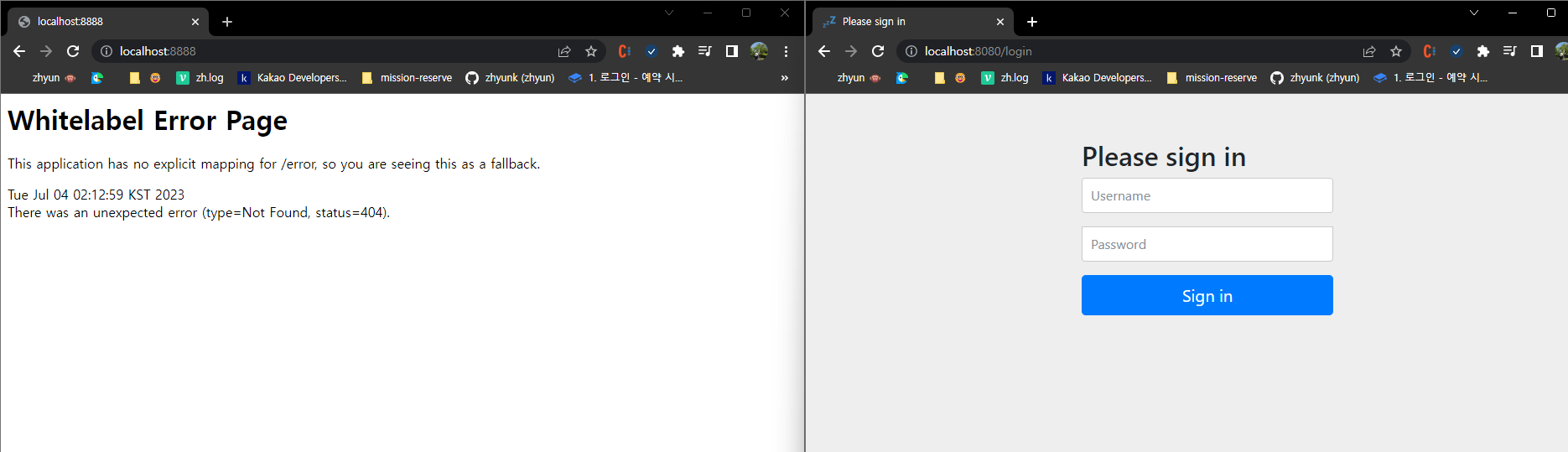Open zhyun bookmark in right window
This screenshot has height=452, width=1568.
(859, 78)
